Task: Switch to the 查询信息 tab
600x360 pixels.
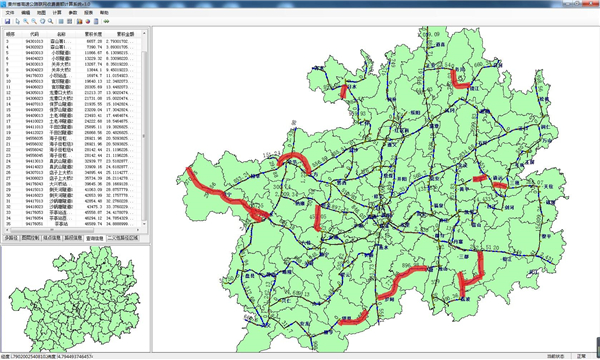Action: click(x=94, y=238)
